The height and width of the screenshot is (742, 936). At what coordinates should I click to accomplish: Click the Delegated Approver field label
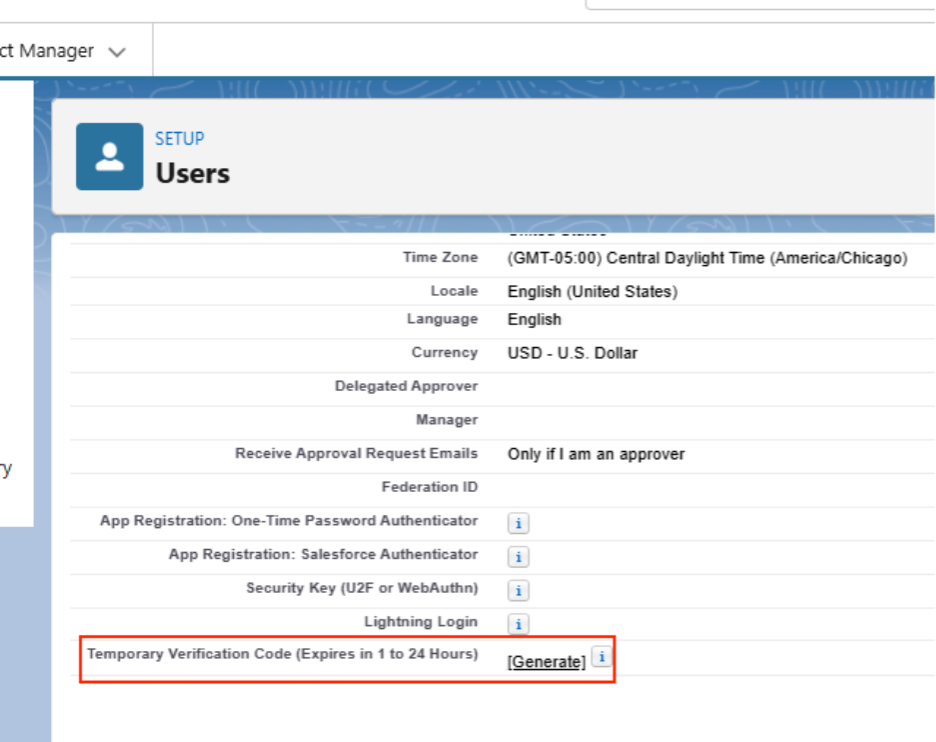(x=406, y=386)
